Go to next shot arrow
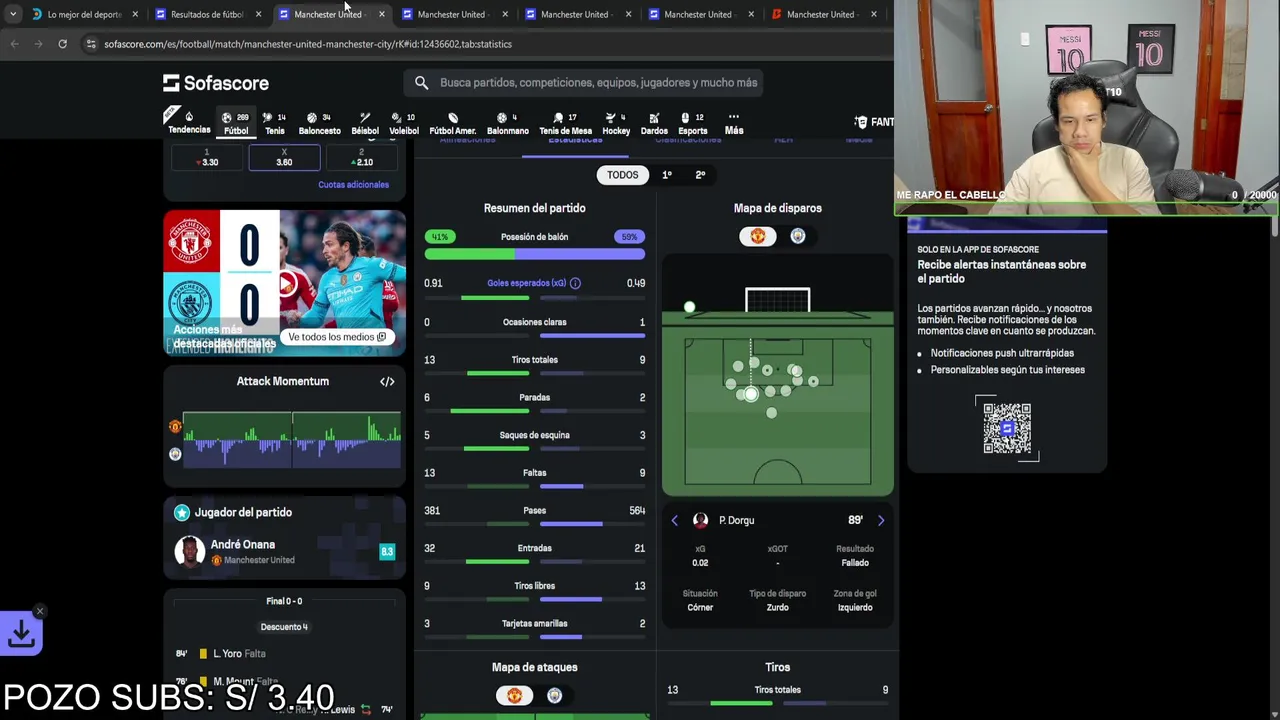This screenshot has height=720, width=1280. 881,520
